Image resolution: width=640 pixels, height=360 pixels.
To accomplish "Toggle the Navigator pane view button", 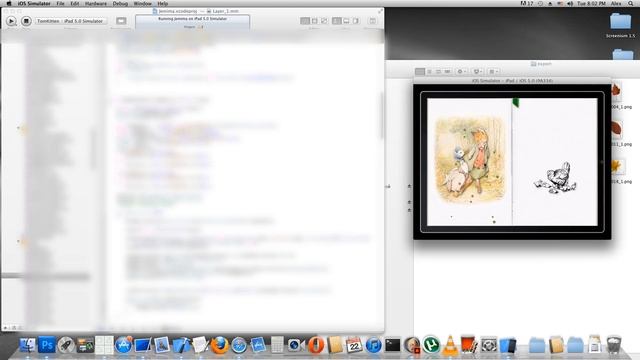I will [337, 21].
